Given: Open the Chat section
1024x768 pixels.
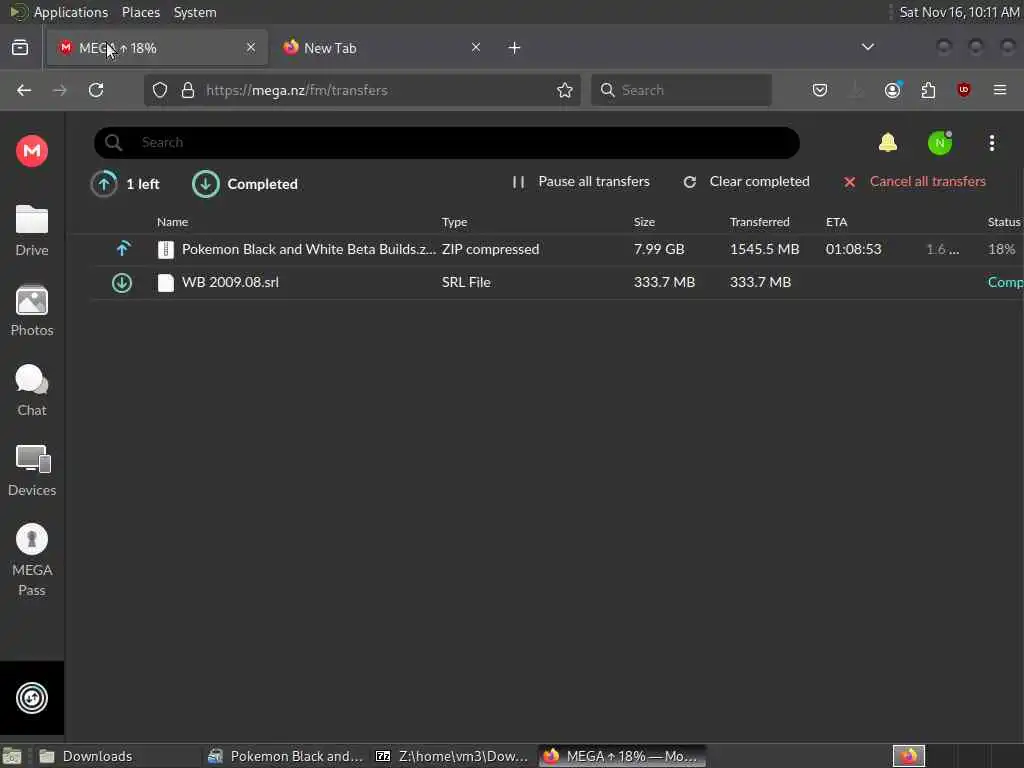Looking at the screenshot, I should (x=31, y=391).
